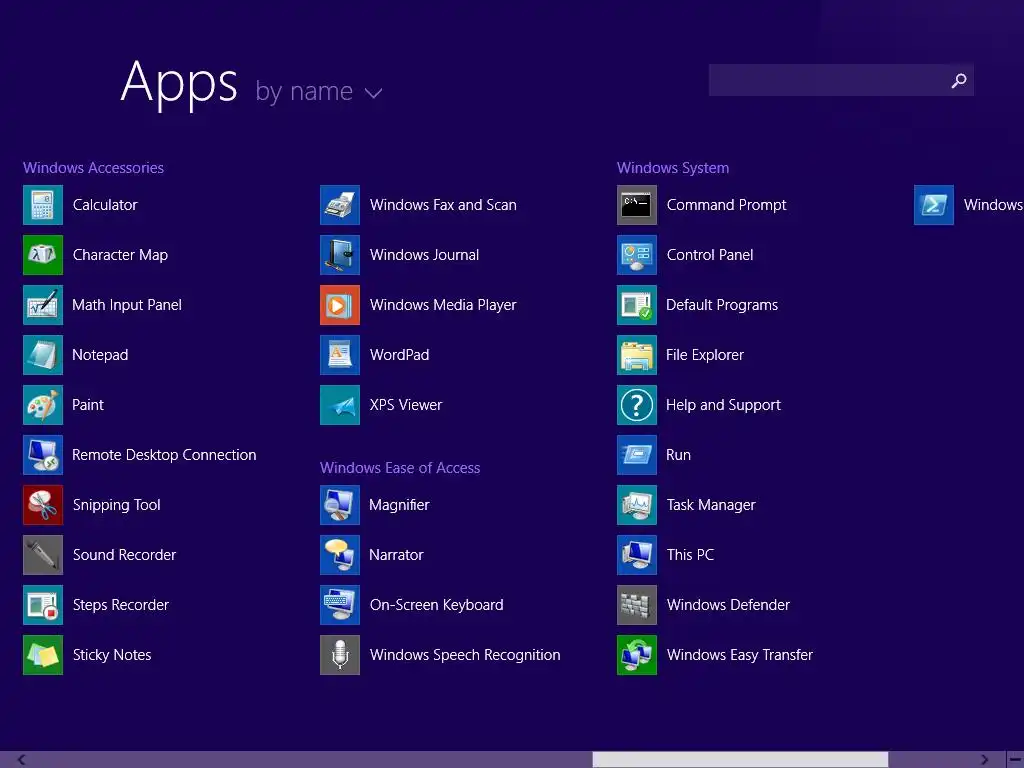Launch the Windows Easy Transfer icon
The width and height of the screenshot is (1024, 768).
[637, 655]
